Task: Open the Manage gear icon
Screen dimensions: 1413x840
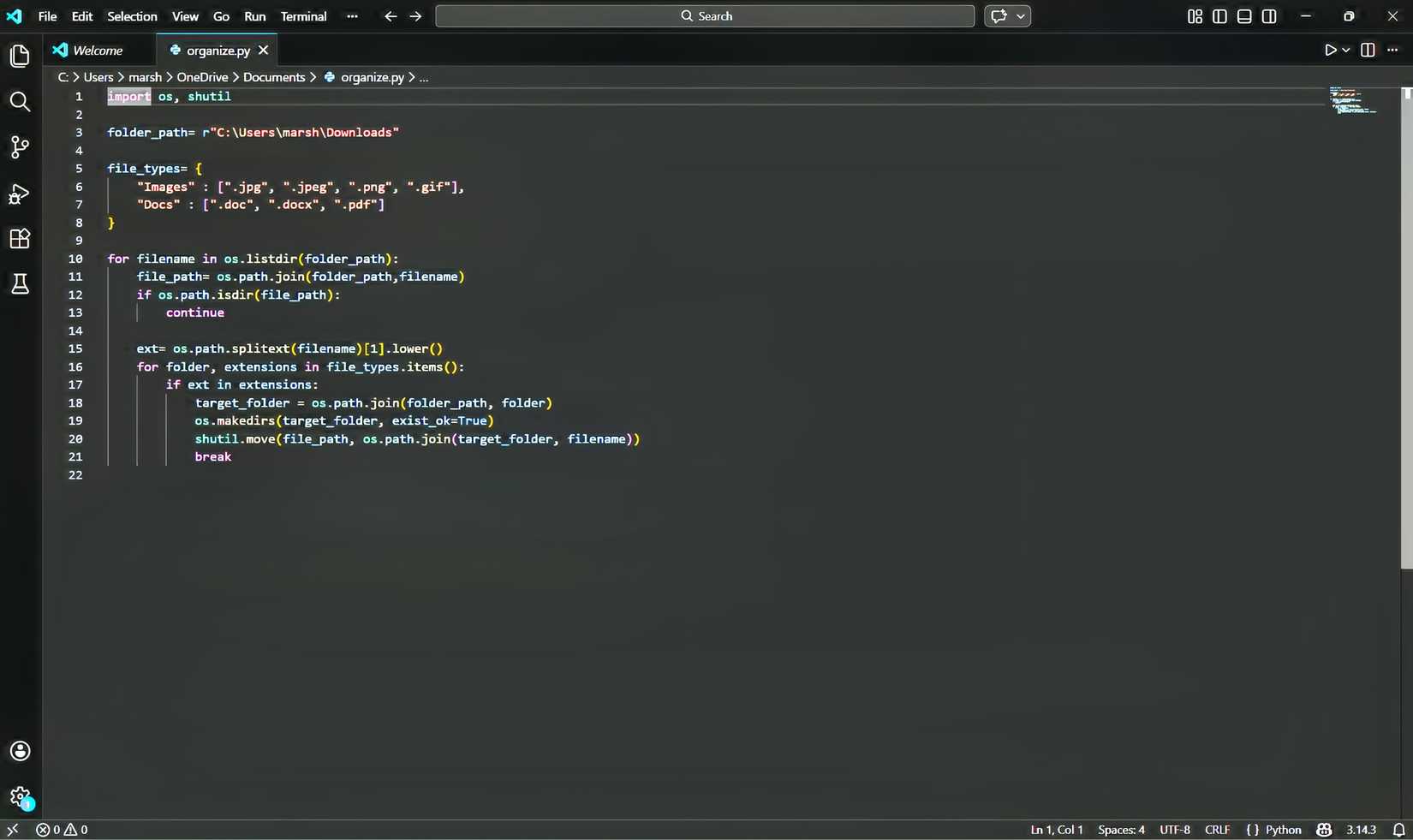Action: [x=20, y=797]
